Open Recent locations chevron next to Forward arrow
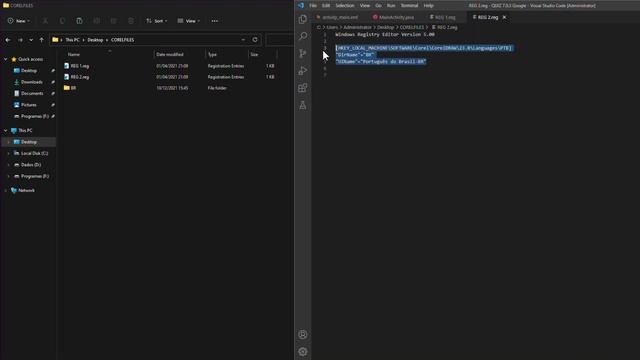640x360 pixels. pyautogui.click(x=31, y=40)
